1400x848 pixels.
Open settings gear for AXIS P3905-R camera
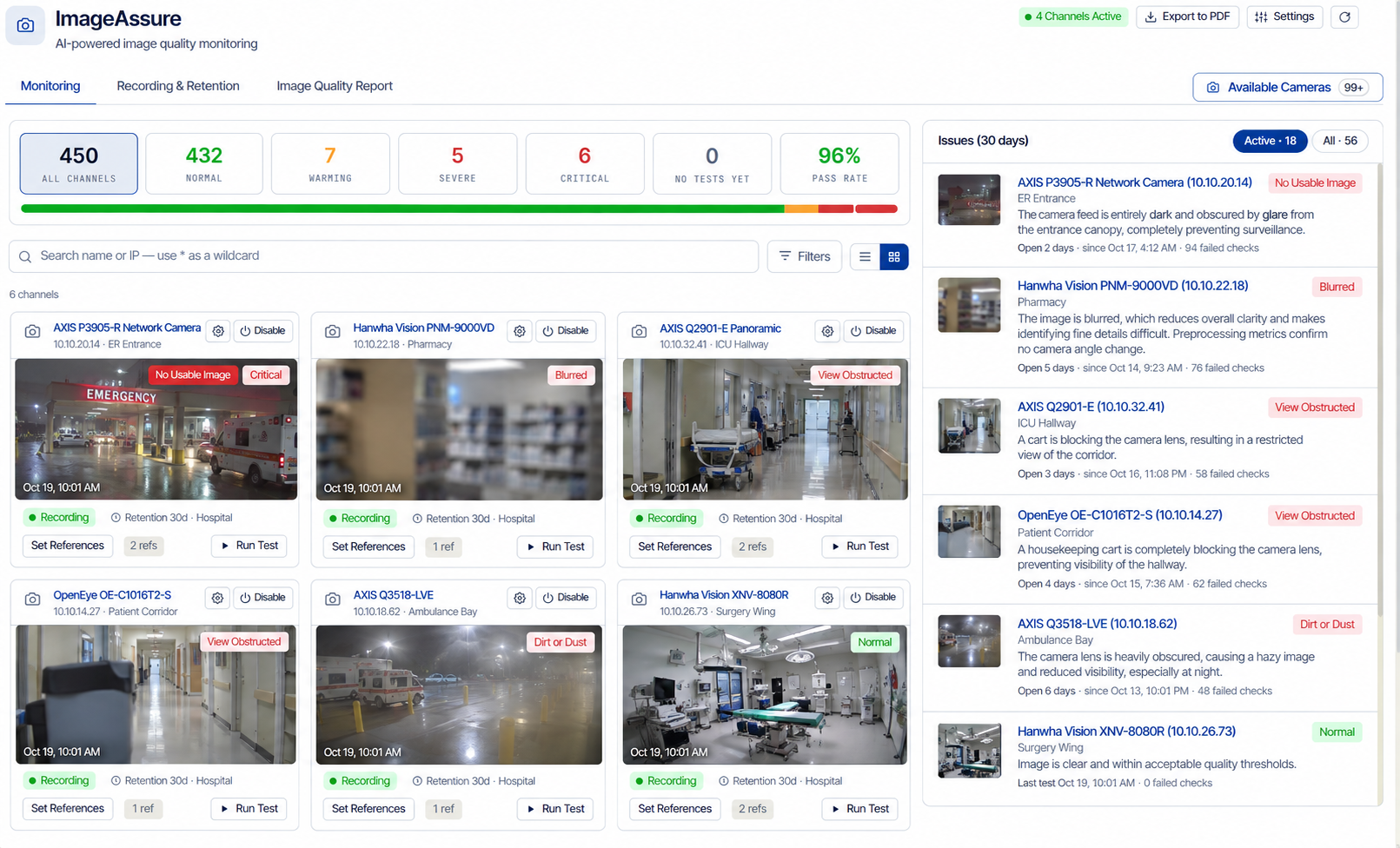[x=218, y=331]
